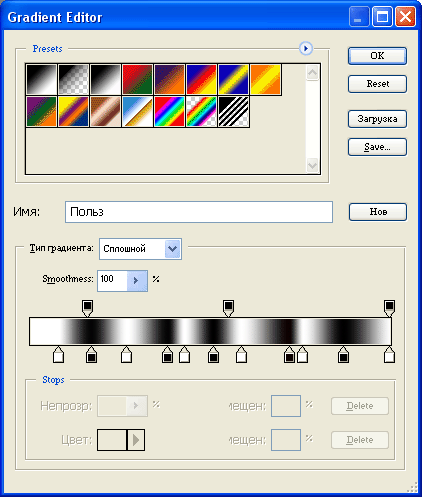Click the Непрозр opacity field
Image resolution: width=422 pixels, height=497 pixels.
coord(112,406)
